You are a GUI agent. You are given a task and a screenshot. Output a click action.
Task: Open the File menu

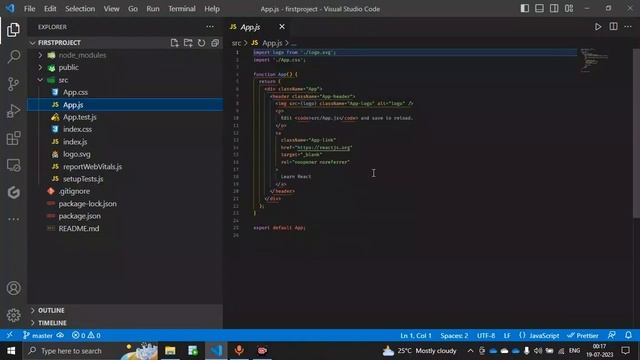(x=29, y=9)
